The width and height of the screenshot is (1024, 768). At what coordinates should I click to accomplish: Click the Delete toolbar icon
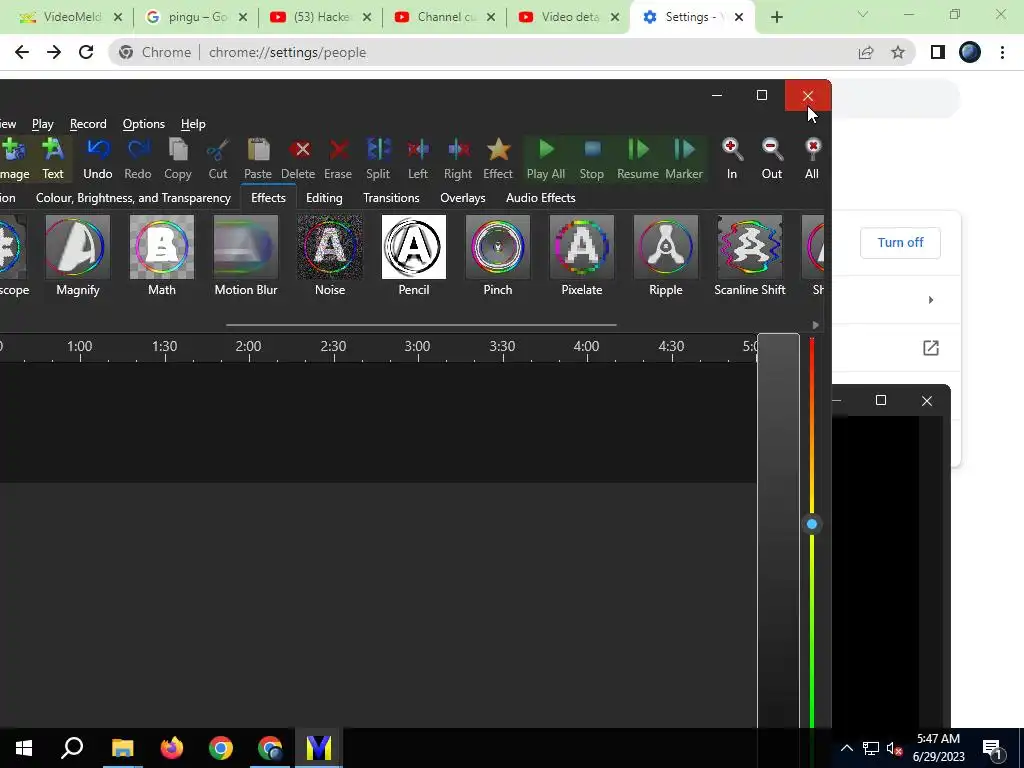coord(298,159)
